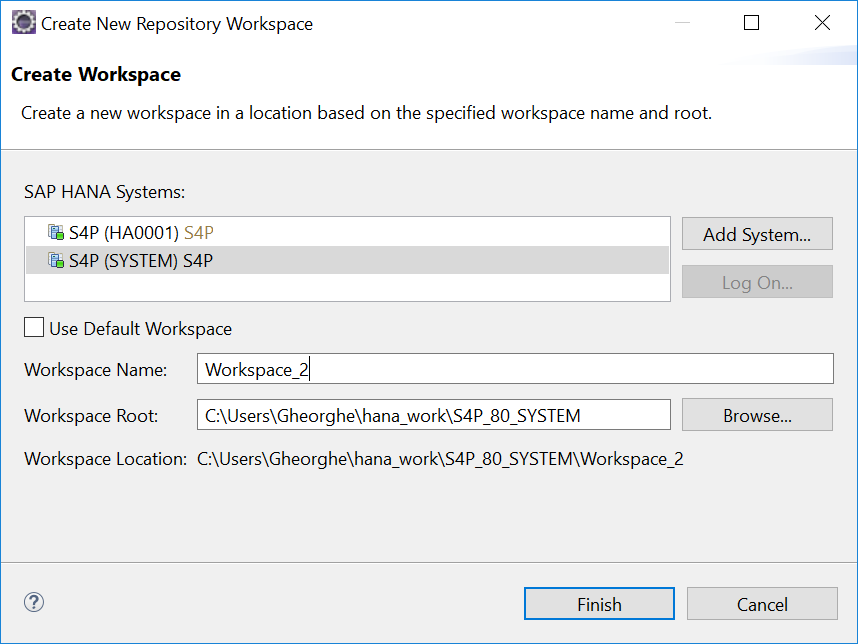Click the 'Workspace Root:' label
This screenshot has height=644, width=858.
tap(91, 416)
